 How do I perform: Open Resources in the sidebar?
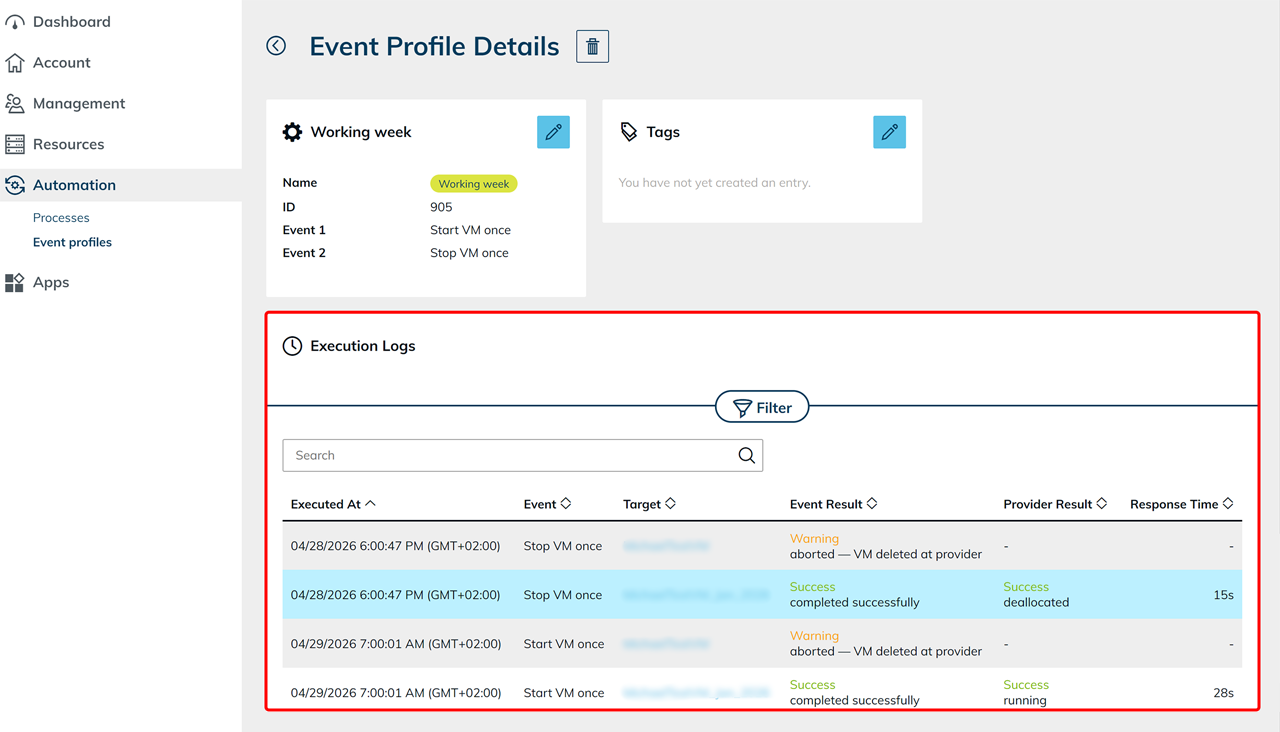(68, 145)
